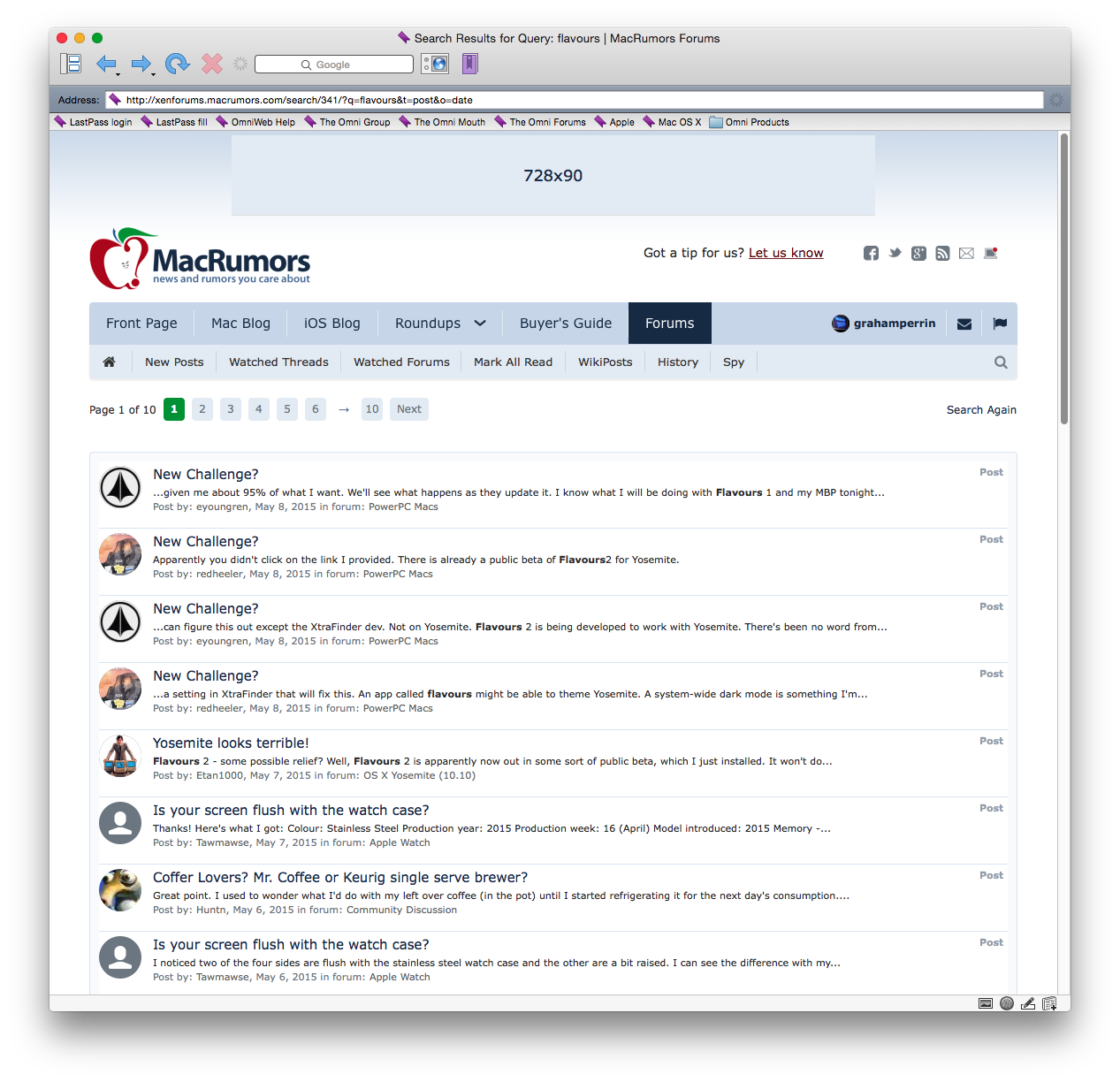Open Watched Threads
The width and height of the screenshot is (1120, 1082).
278,362
